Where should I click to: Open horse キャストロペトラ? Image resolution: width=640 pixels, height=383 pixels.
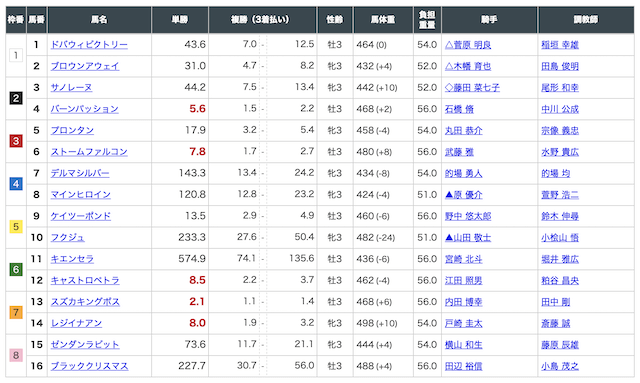click(85, 281)
